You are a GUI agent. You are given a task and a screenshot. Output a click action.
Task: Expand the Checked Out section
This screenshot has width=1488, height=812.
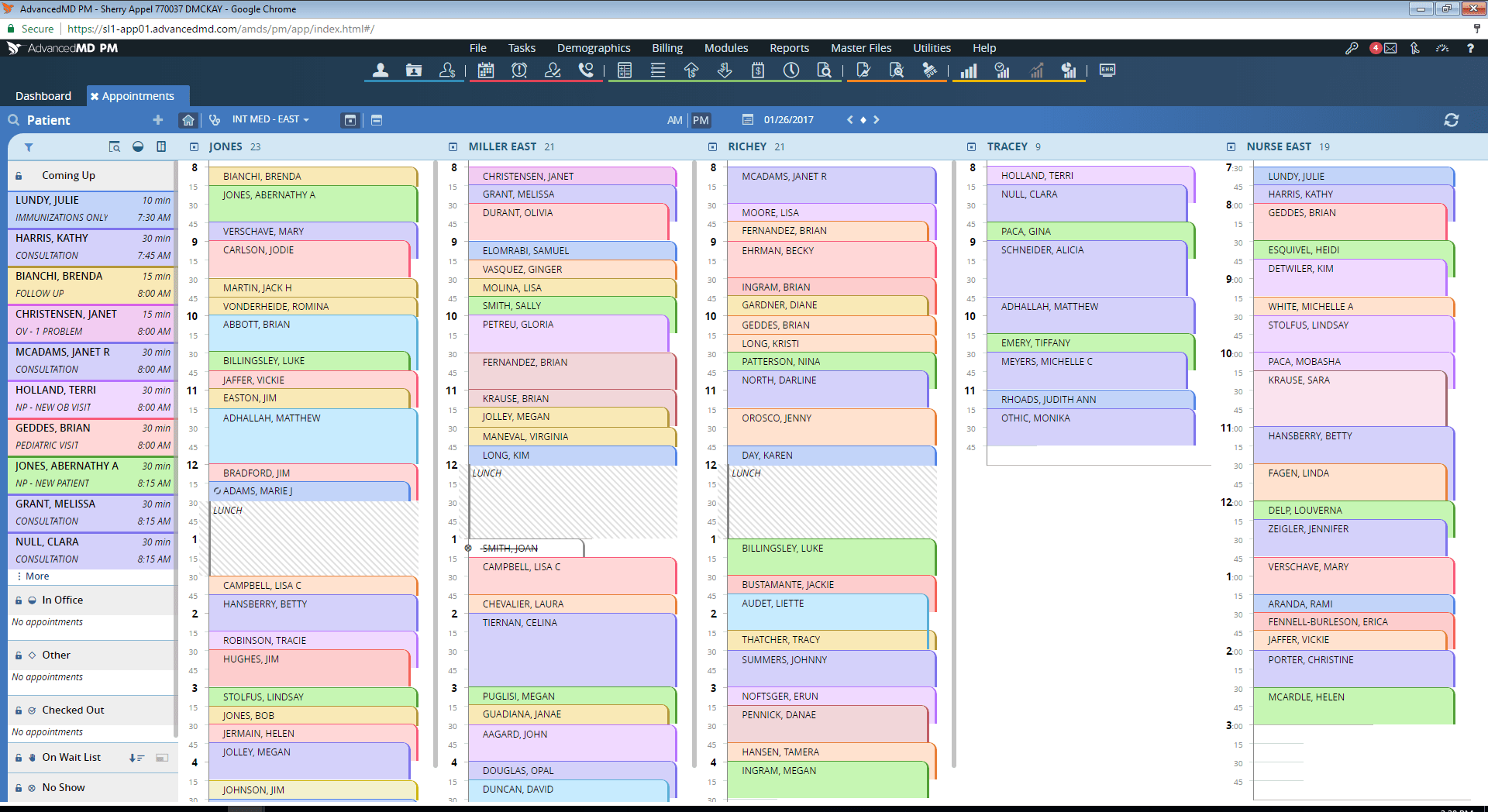(x=73, y=710)
